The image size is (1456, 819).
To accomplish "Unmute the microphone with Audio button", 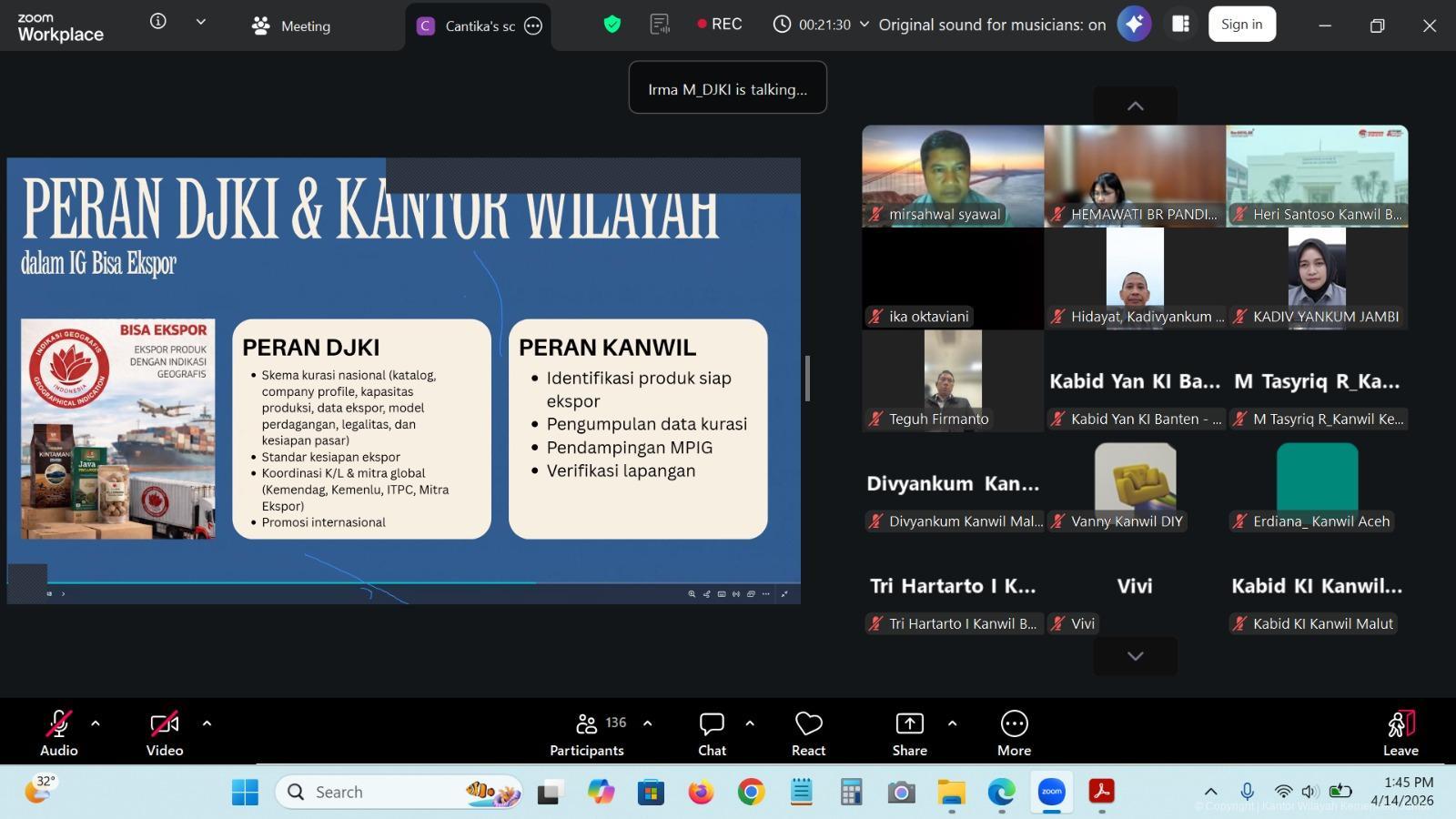I will (59, 733).
